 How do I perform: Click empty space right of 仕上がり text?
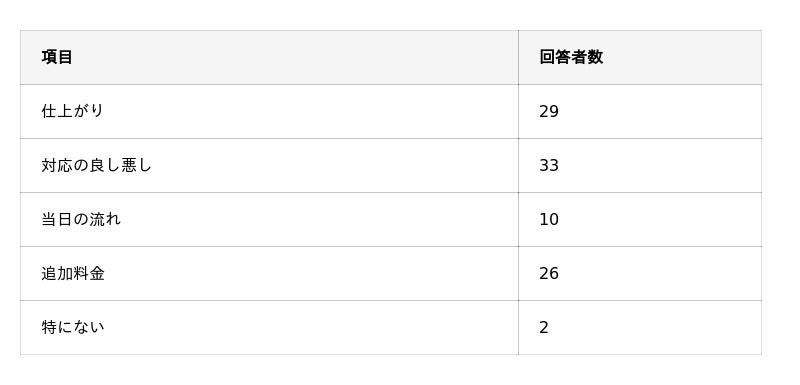(x=311, y=111)
